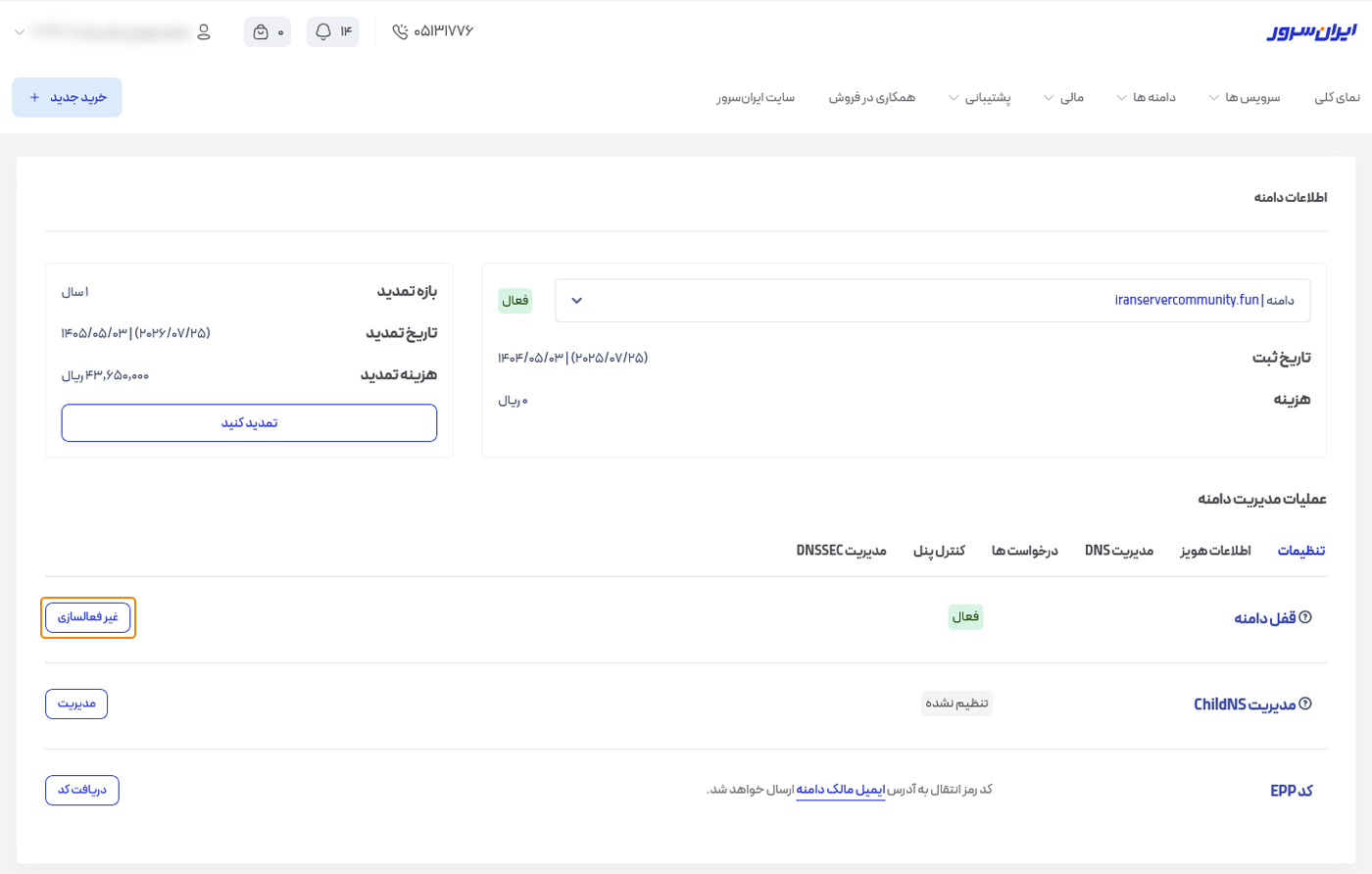Viewport: 1372px width, 874px height.
Task: Click the تمدید کنید renew button
Action: pos(249,423)
